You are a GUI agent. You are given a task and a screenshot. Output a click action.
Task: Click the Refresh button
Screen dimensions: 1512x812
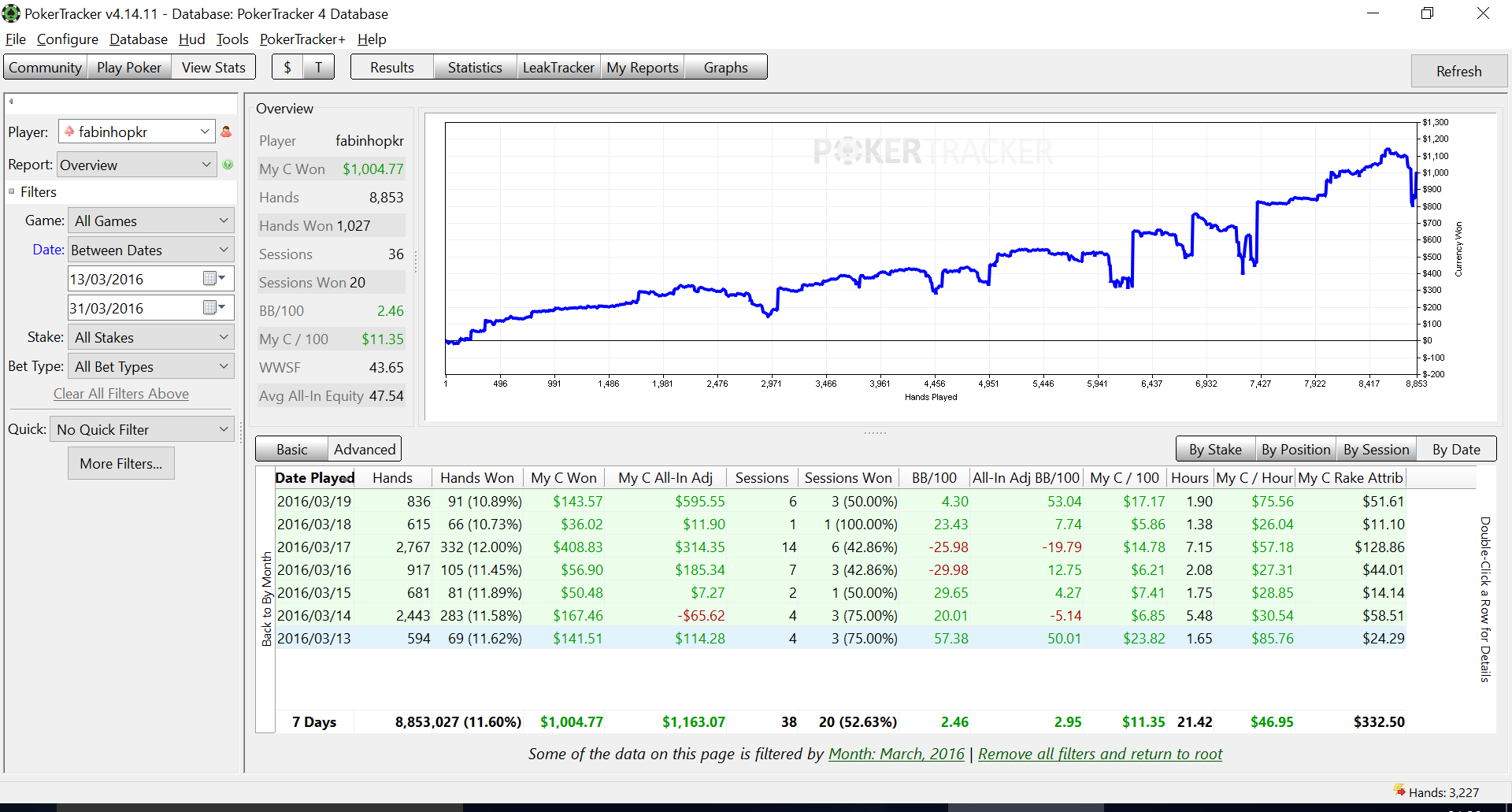(x=1458, y=71)
